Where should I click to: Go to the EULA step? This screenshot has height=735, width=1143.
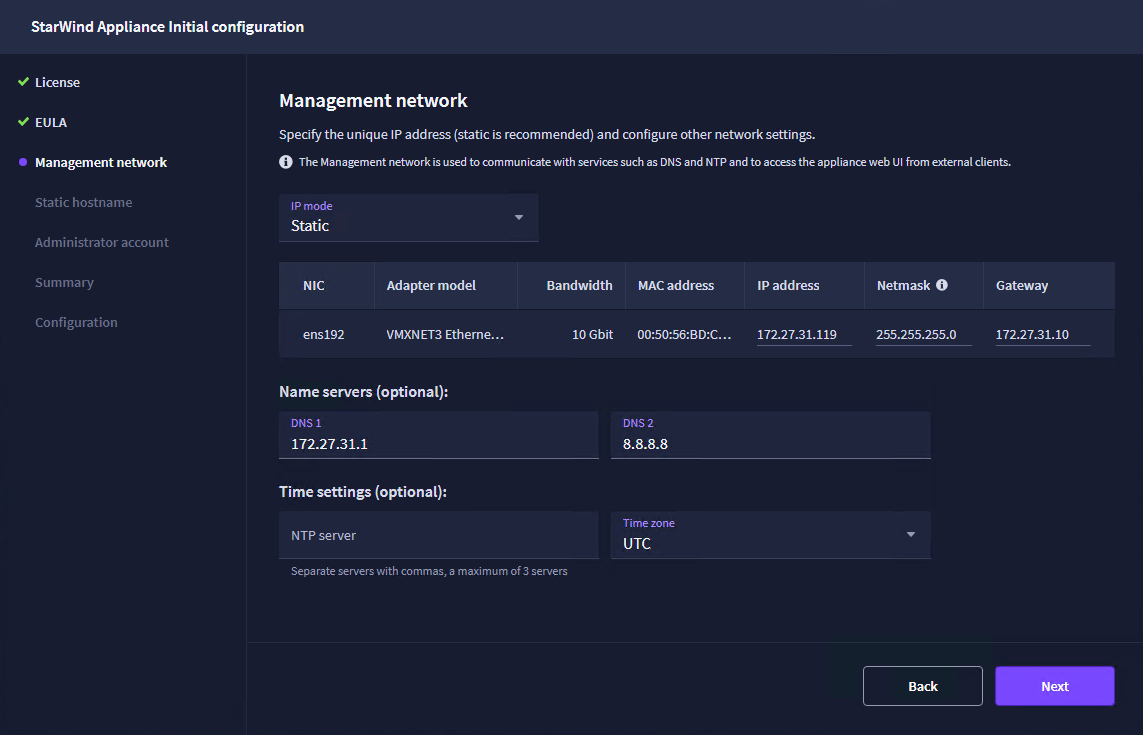tap(51, 122)
